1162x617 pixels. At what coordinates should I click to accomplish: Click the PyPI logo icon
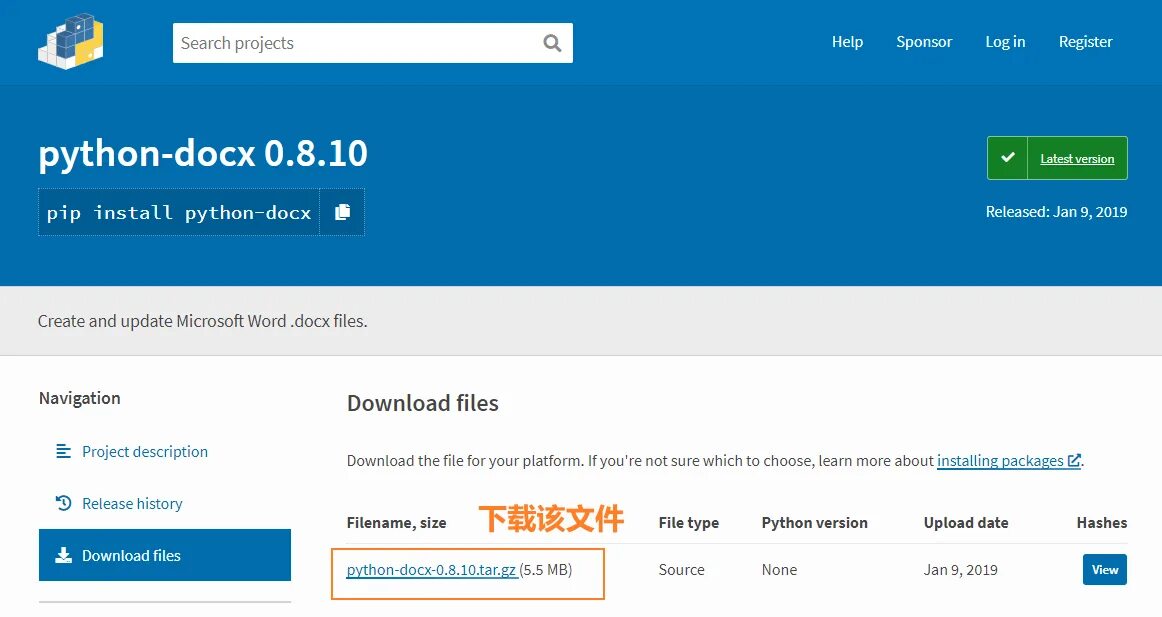coord(70,41)
